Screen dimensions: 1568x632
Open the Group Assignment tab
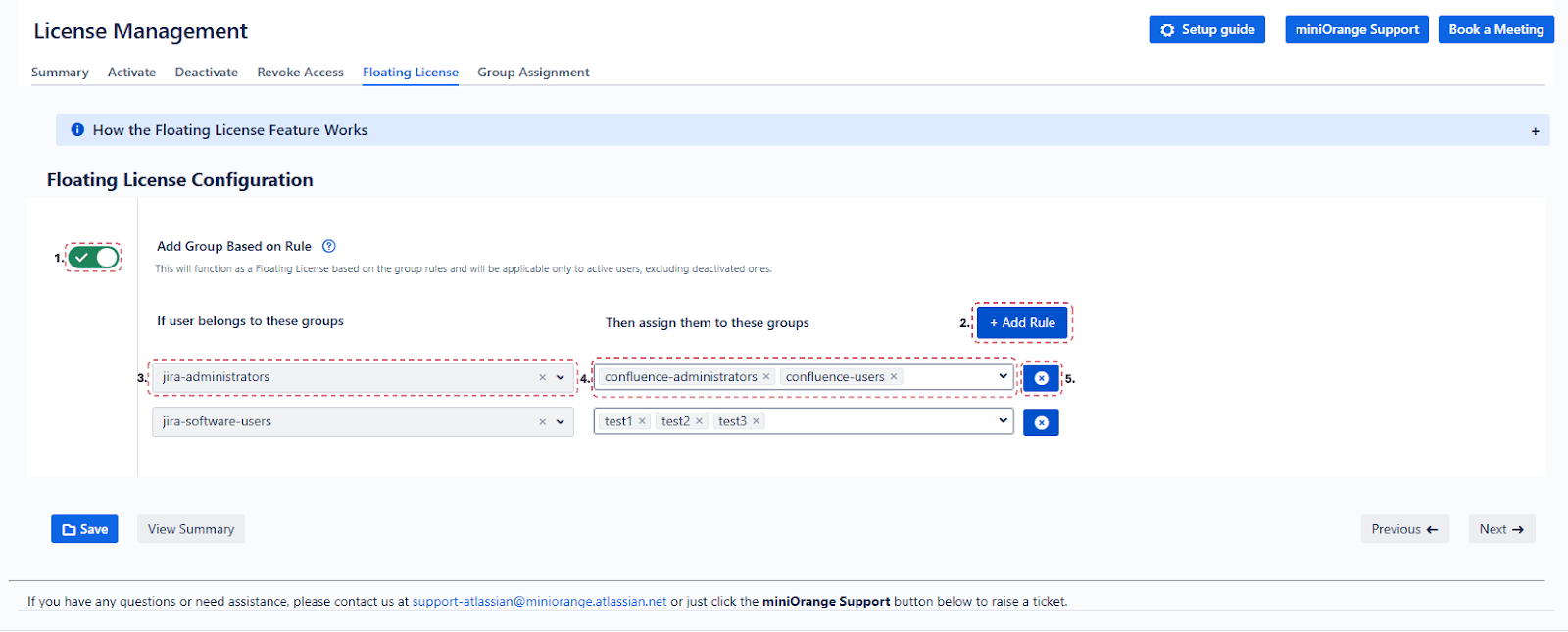(533, 73)
